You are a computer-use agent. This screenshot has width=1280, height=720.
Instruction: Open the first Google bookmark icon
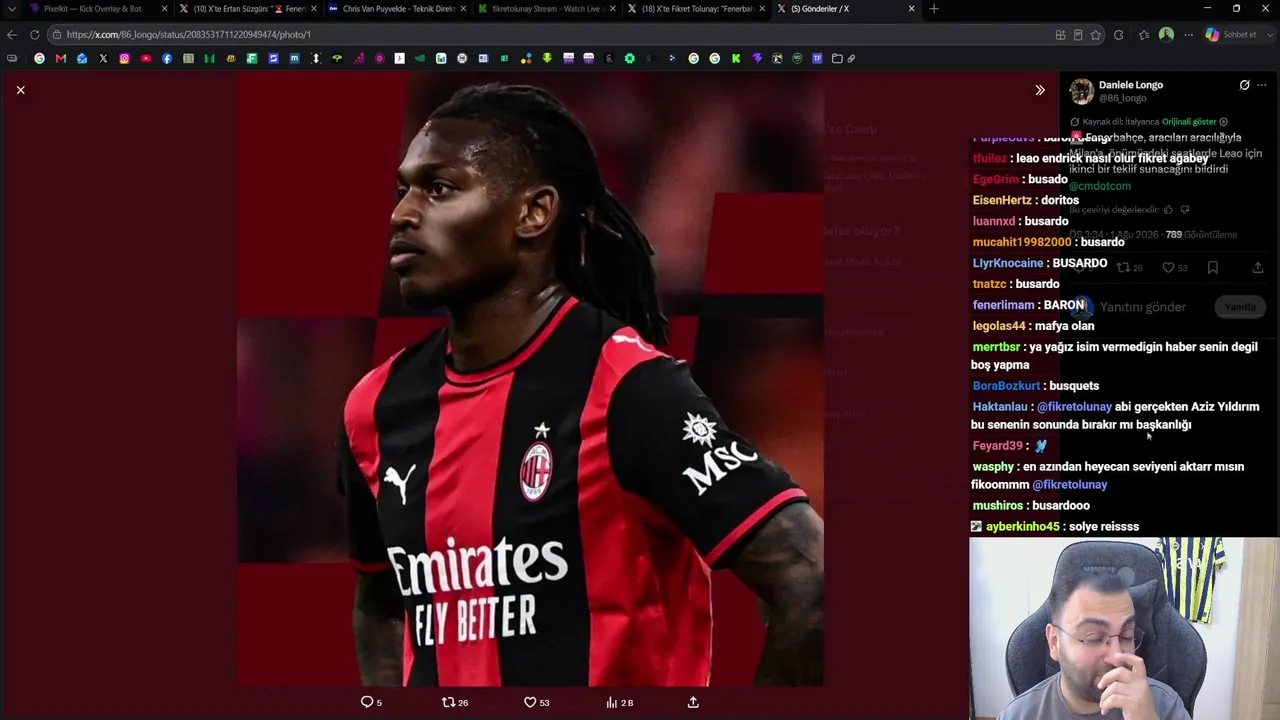pos(39,59)
